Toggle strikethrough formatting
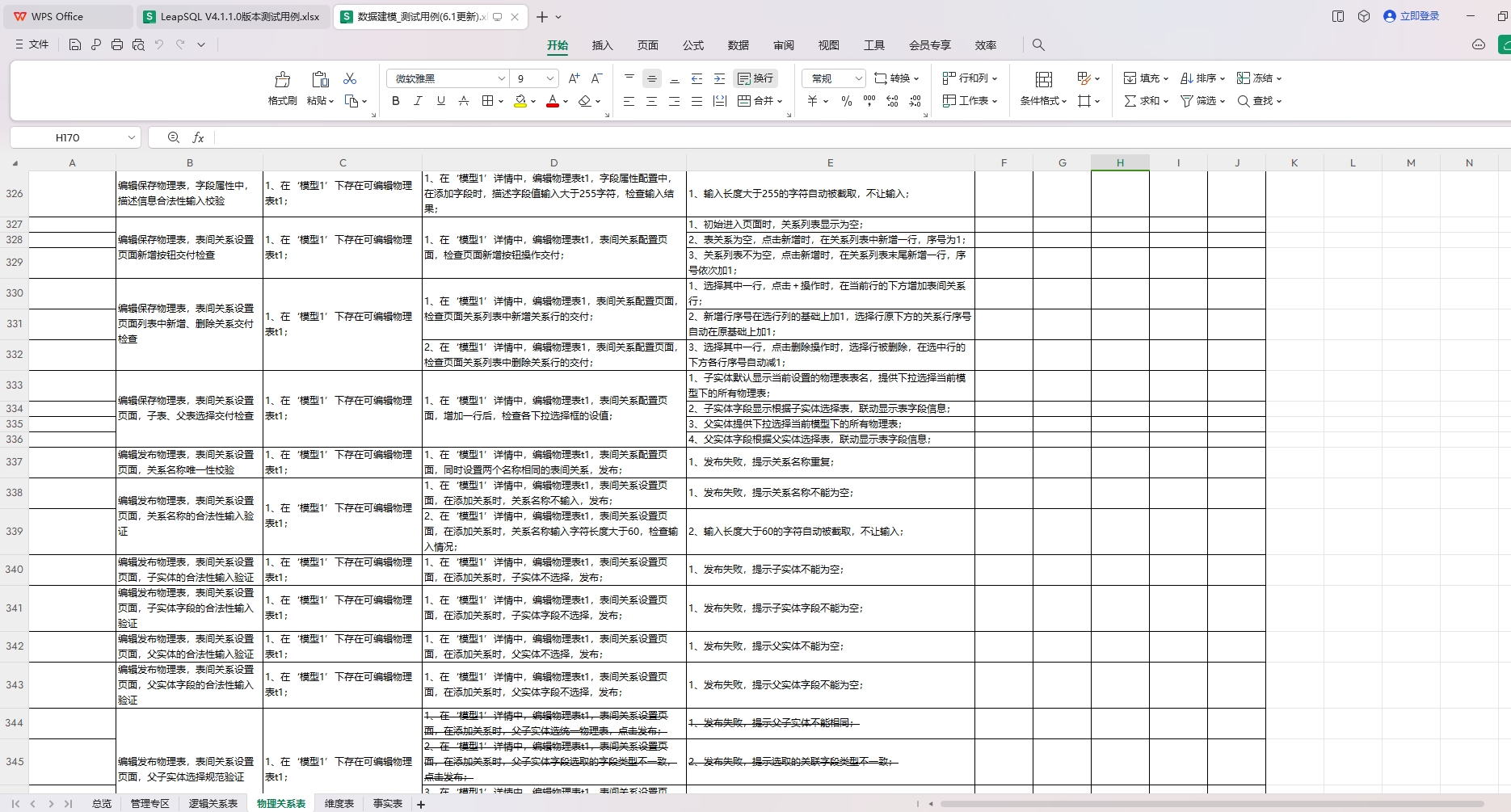This screenshot has height=812, width=1511. [463, 101]
